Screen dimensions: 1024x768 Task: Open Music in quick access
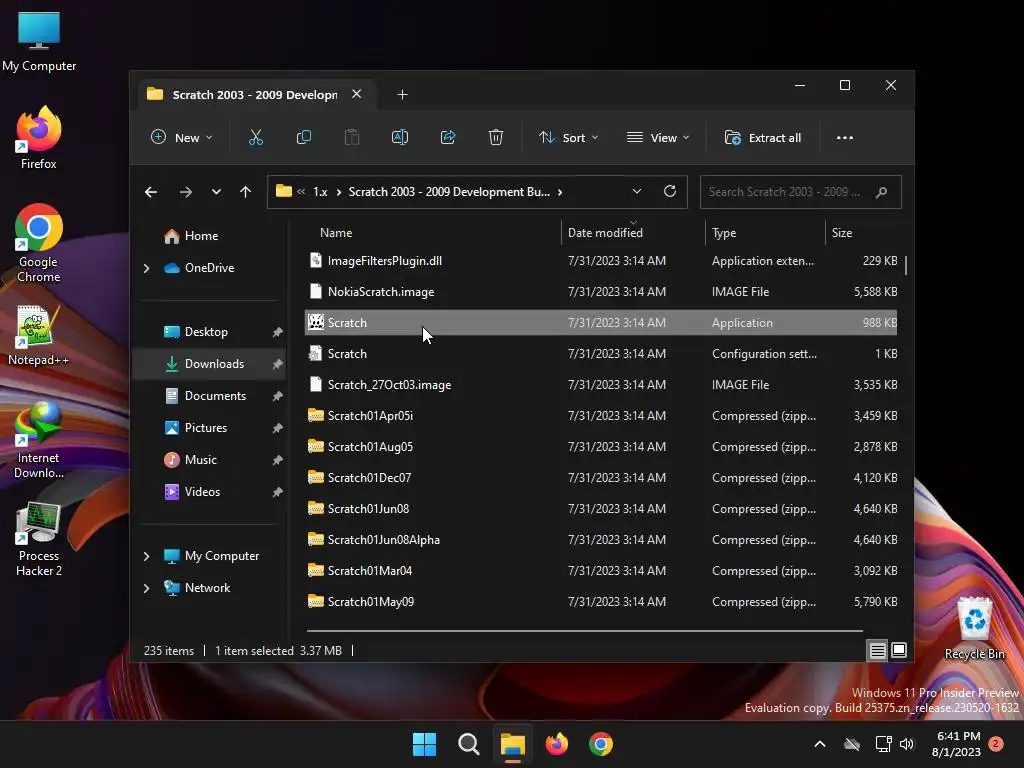click(200, 460)
